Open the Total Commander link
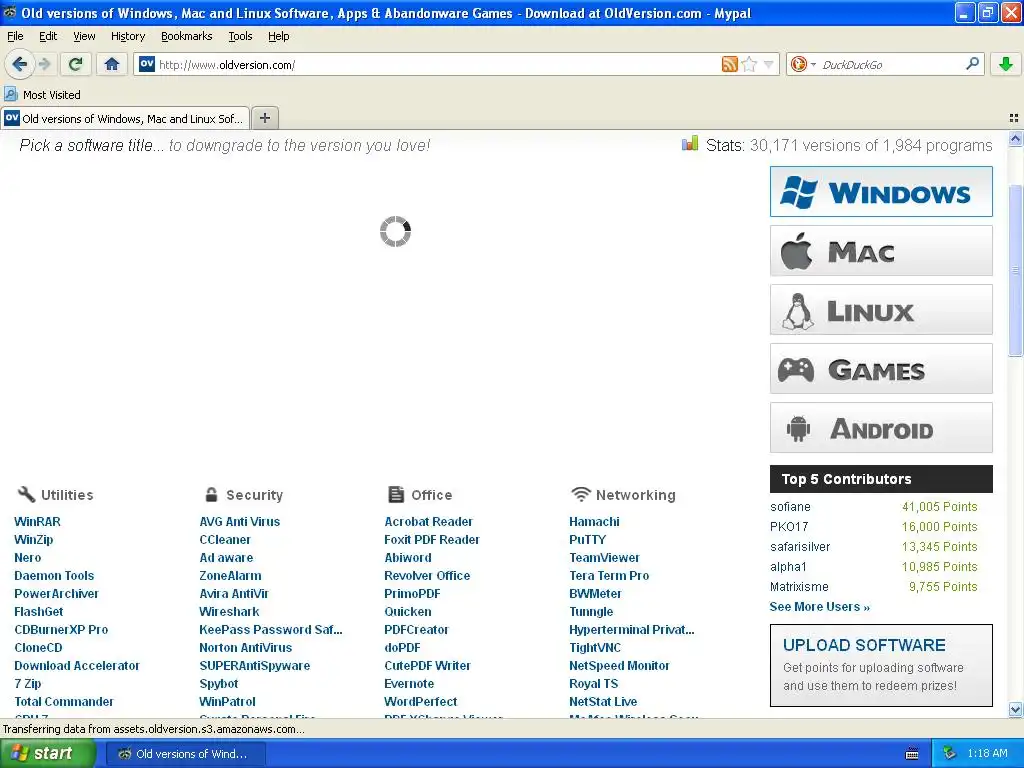The image size is (1024, 768). pyautogui.click(x=64, y=702)
